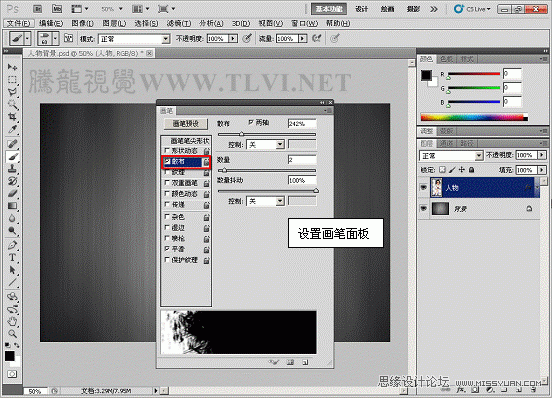Enable the 双重画笔 checkbox

click(x=167, y=183)
